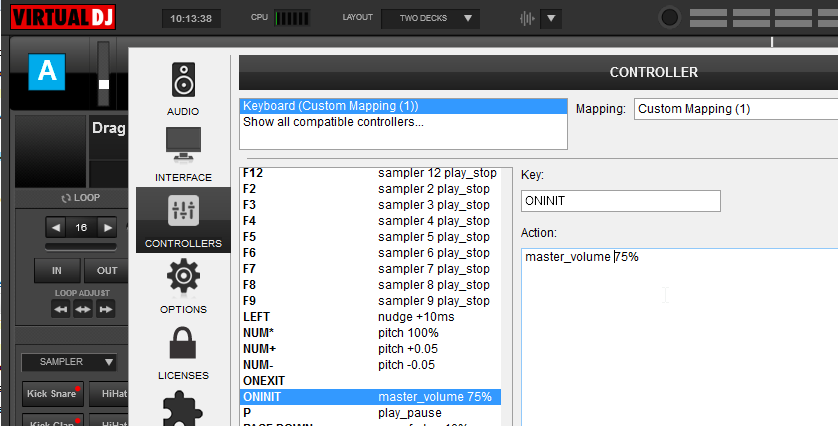Select the P play_pause row

coord(370,413)
